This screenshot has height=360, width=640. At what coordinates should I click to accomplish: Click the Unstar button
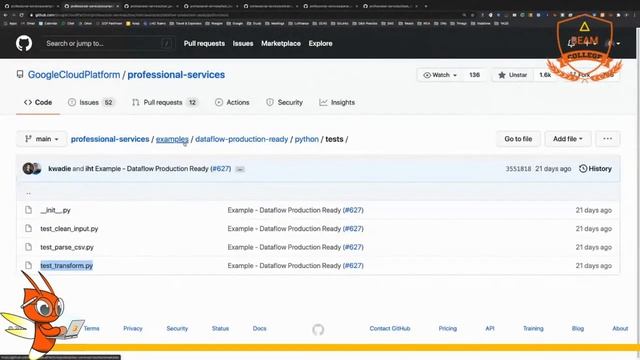[x=513, y=75]
